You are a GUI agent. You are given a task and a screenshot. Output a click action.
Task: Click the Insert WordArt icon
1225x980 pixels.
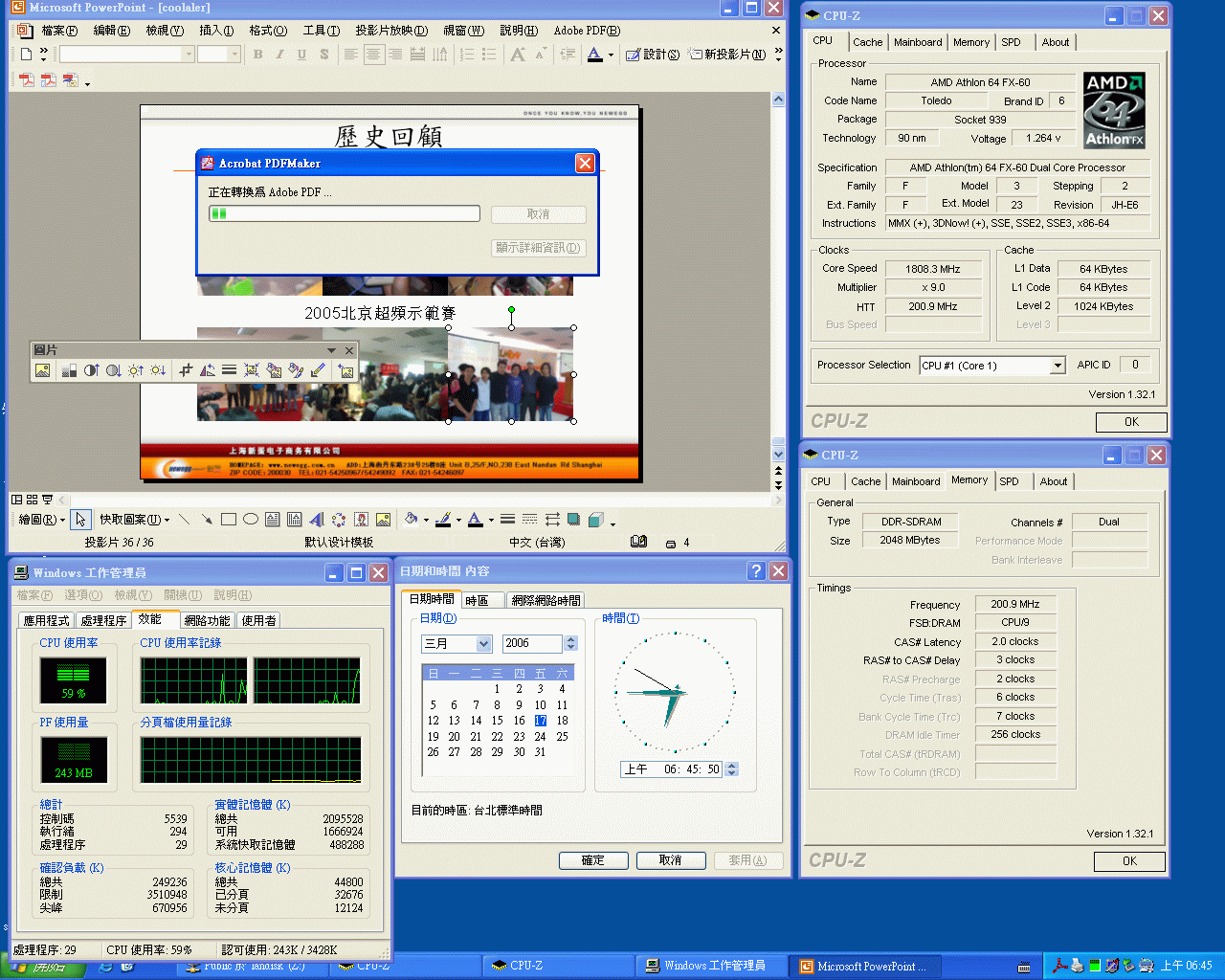tap(316, 520)
